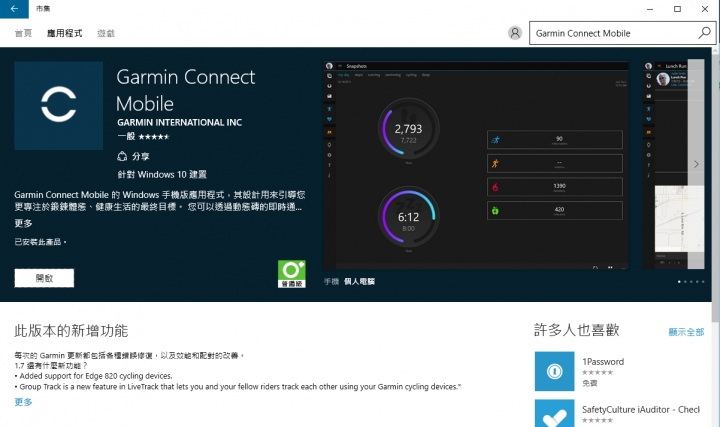The image size is (720, 427).
Task: Show next screenshot with right chevron
Action: pos(696,164)
